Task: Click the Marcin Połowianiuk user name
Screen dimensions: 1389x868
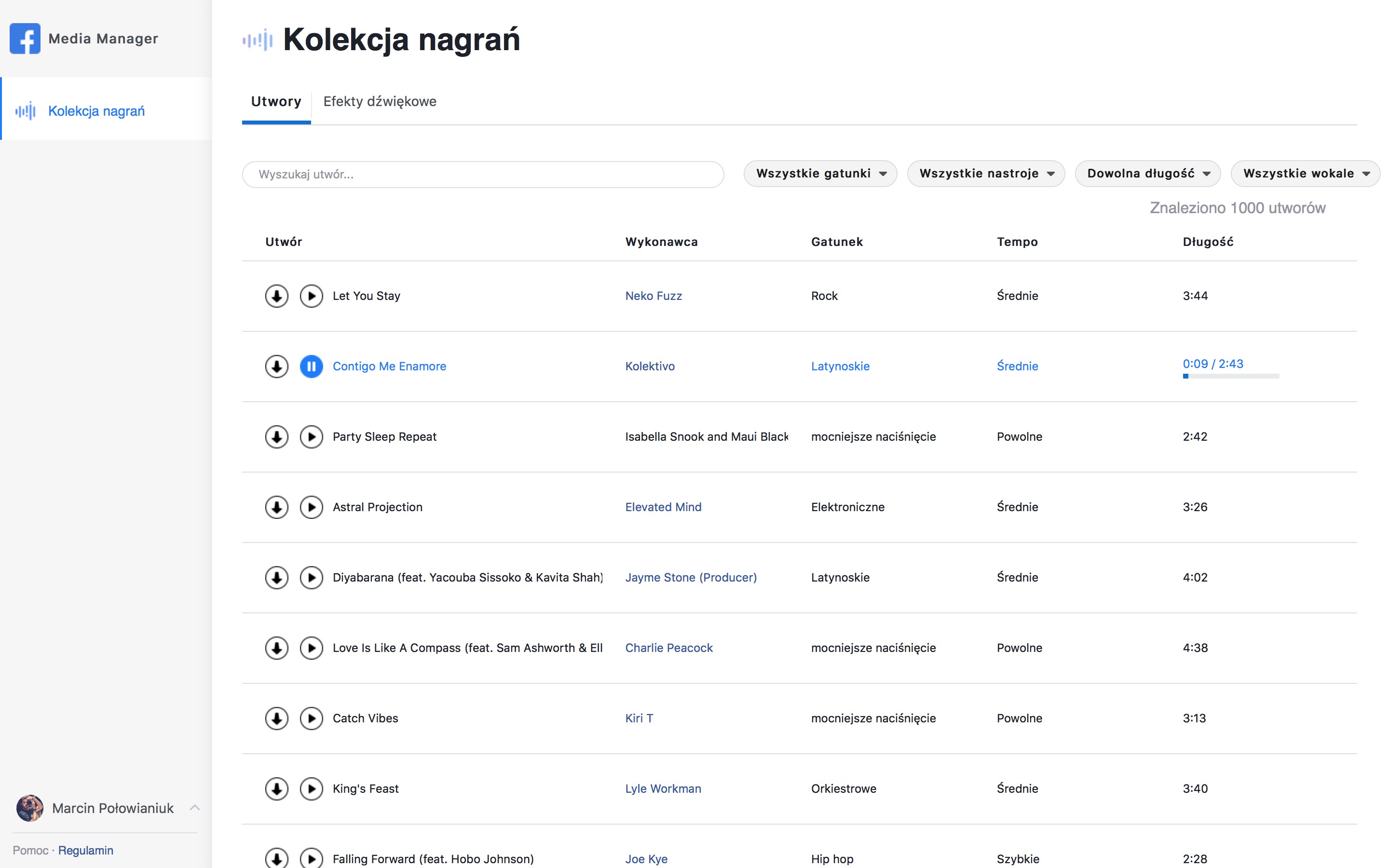Action: (x=112, y=808)
